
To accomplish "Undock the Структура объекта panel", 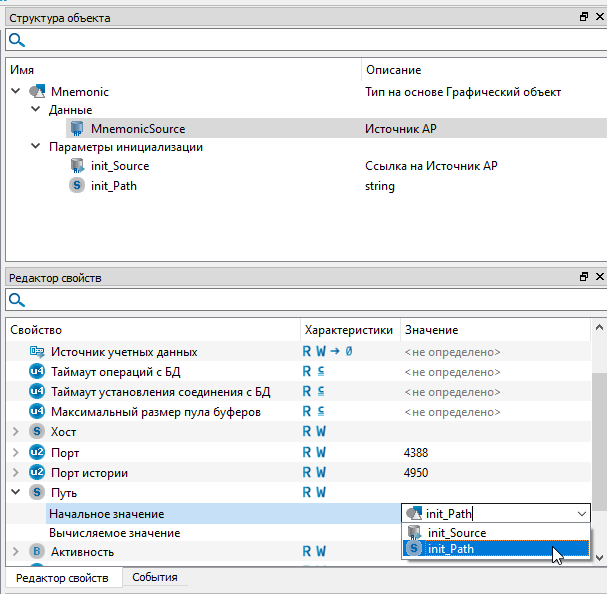I will click(584, 17).
